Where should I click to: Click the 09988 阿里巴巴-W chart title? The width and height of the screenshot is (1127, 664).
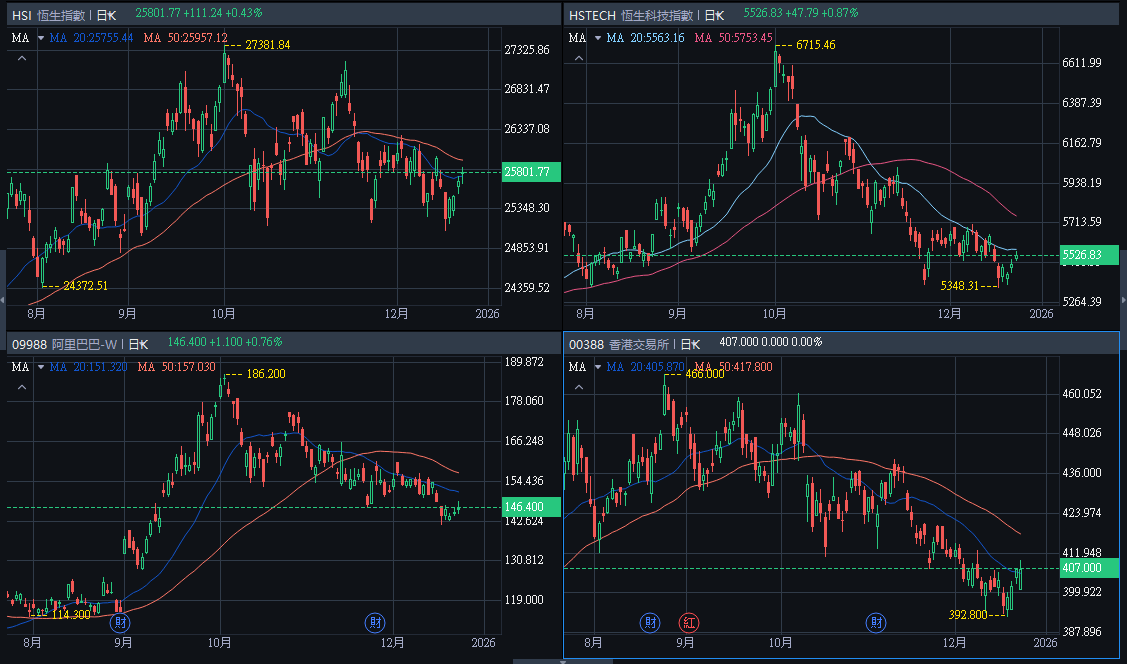pyautogui.click(x=65, y=342)
